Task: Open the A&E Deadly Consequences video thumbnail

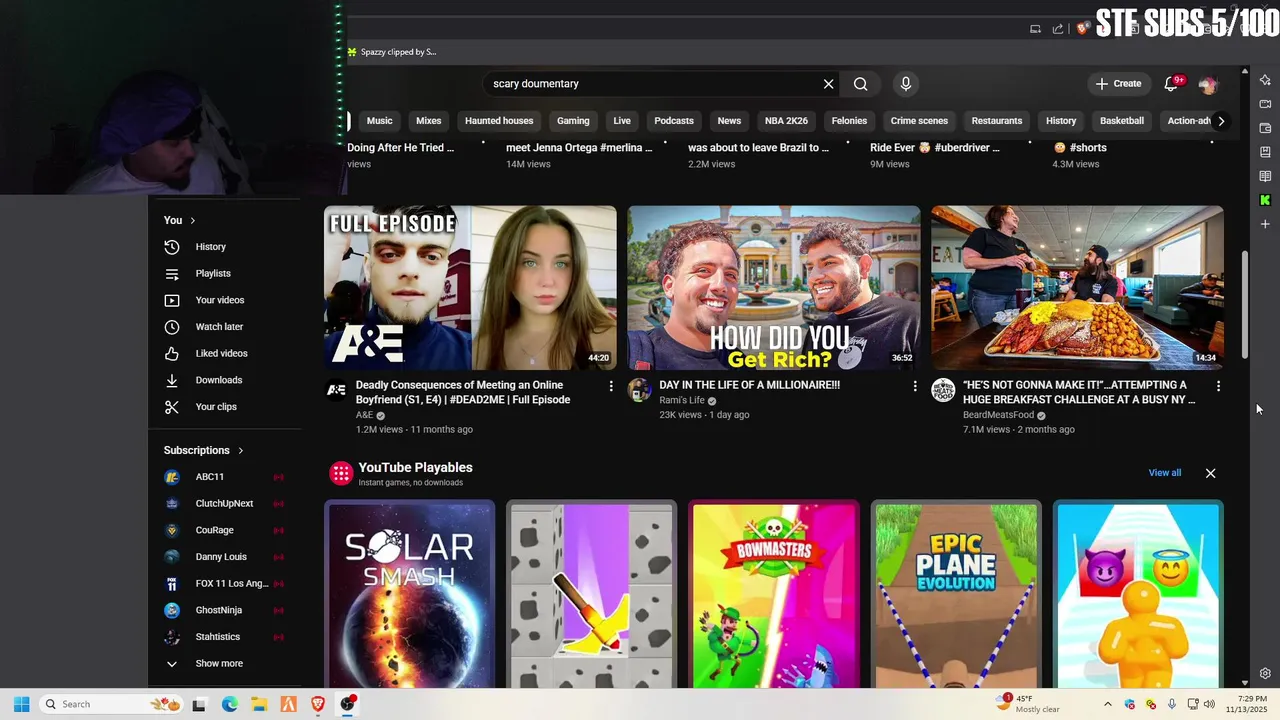Action: pos(470,288)
